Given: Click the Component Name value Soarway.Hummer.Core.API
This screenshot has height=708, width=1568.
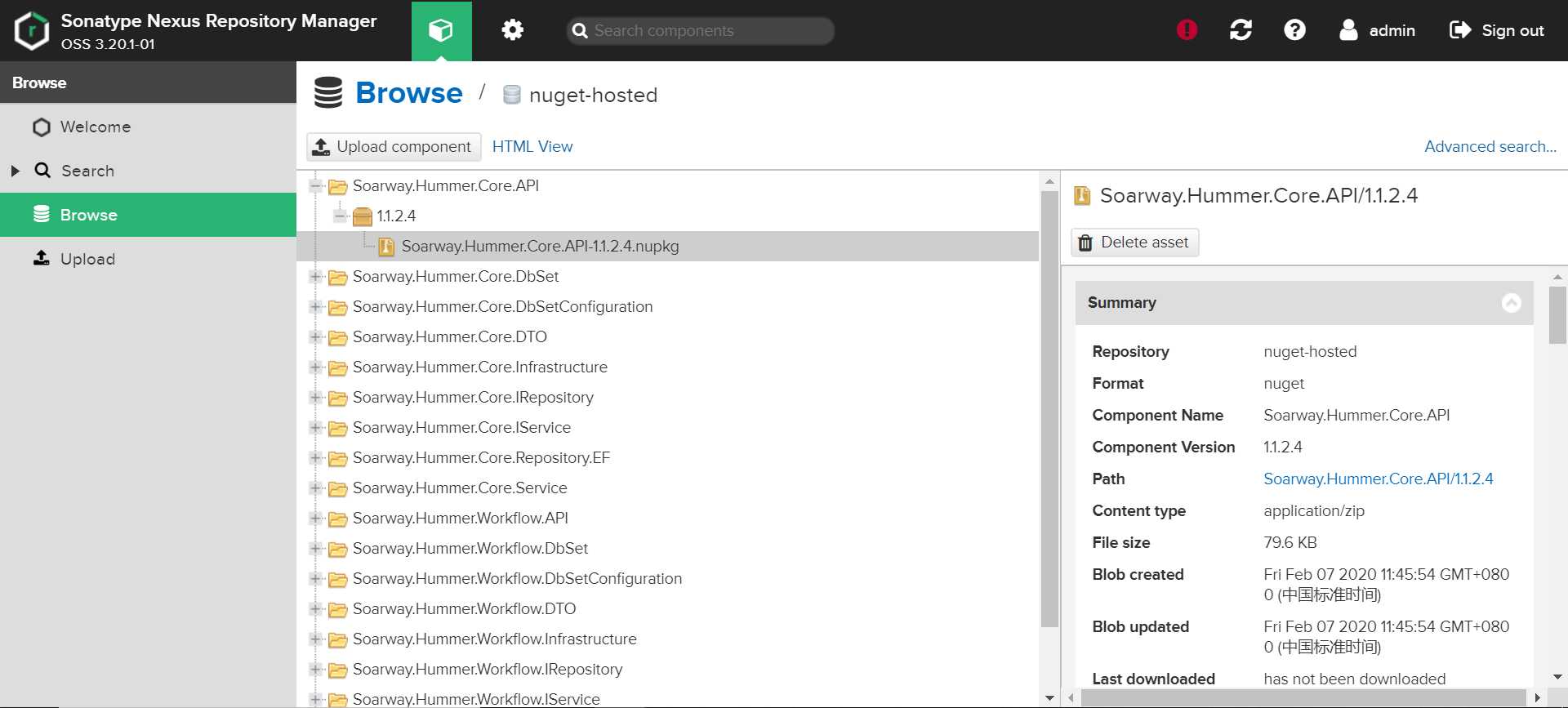Looking at the screenshot, I should point(1356,416).
